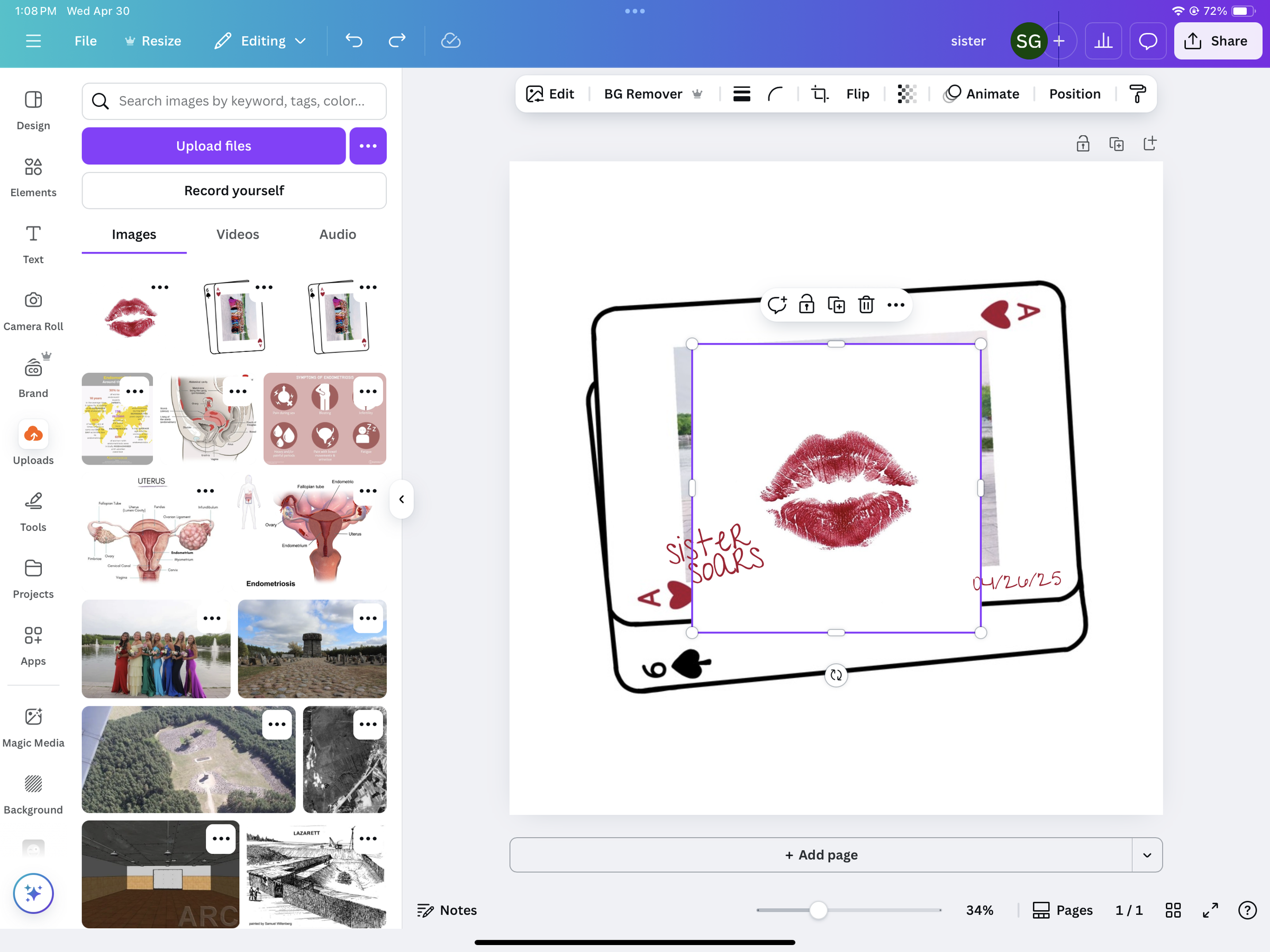The width and height of the screenshot is (1270, 952).
Task: Click the Upload files button
Action: (214, 146)
